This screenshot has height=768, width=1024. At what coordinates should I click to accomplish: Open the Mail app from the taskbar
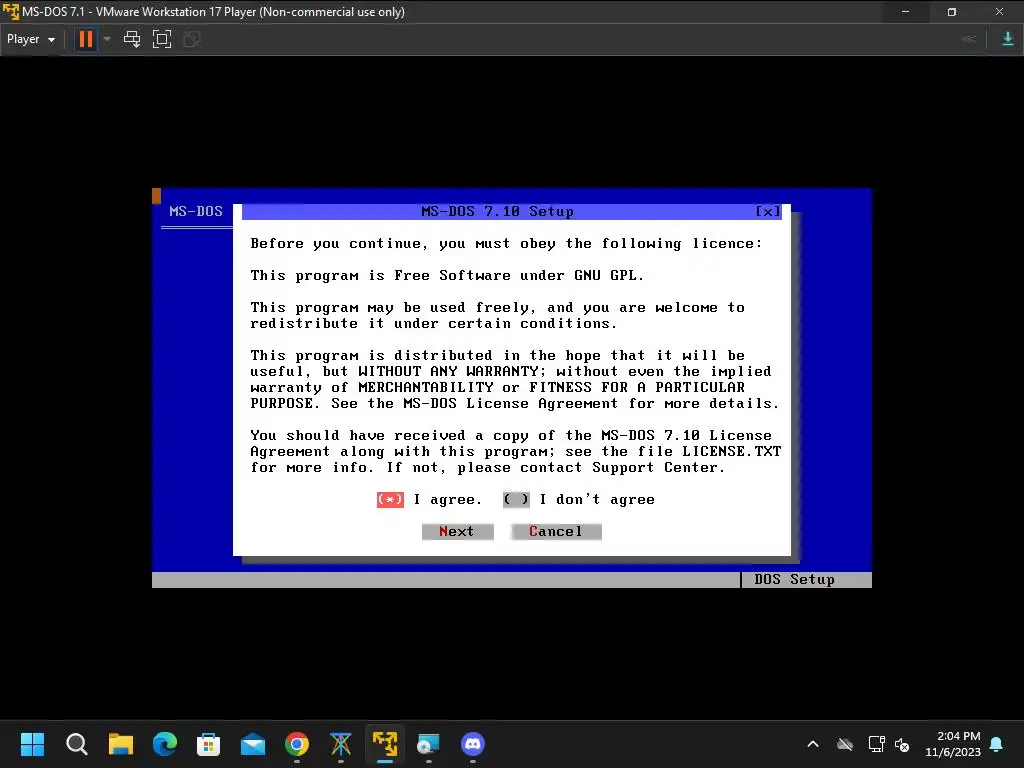pos(253,744)
